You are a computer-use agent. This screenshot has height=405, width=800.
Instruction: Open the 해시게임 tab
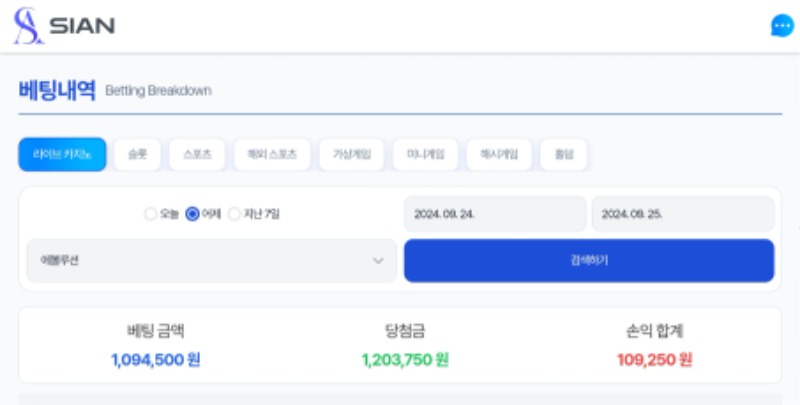pyautogui.click(x=499, y=155)
